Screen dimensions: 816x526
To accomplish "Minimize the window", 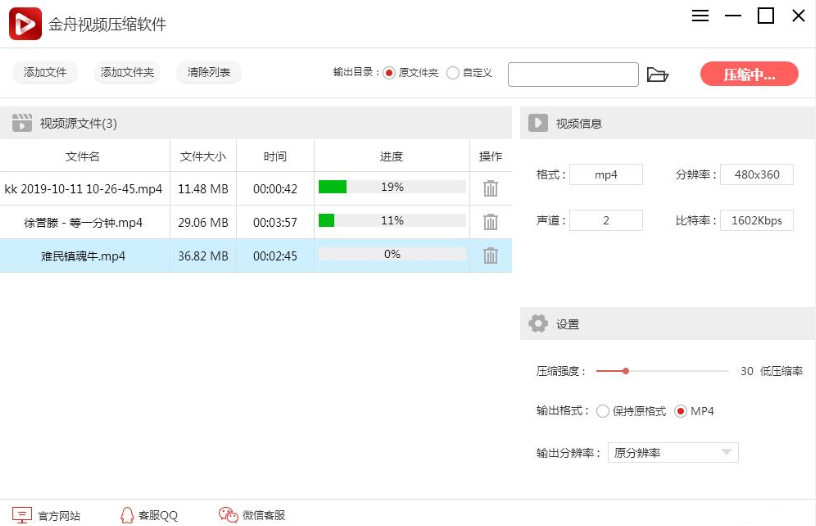I will [733, 16].
